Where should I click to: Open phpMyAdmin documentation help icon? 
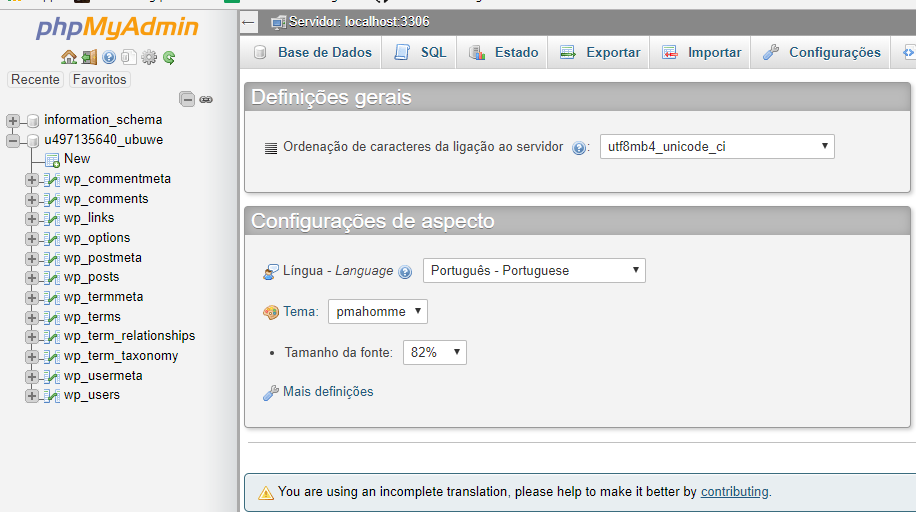[109, 57]
